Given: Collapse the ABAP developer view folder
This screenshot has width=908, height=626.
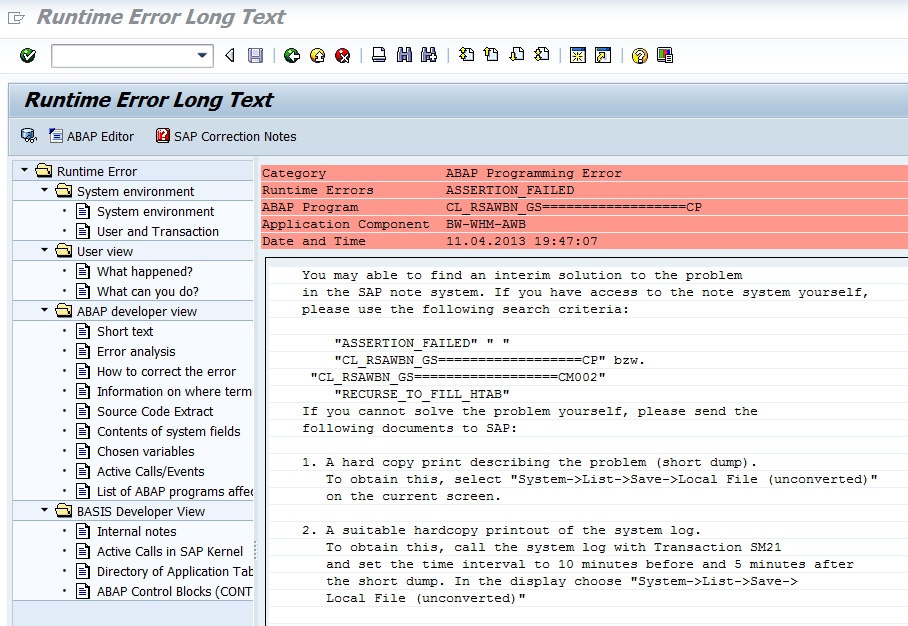Looking at the screenshot, I should [x=45, y=310].
